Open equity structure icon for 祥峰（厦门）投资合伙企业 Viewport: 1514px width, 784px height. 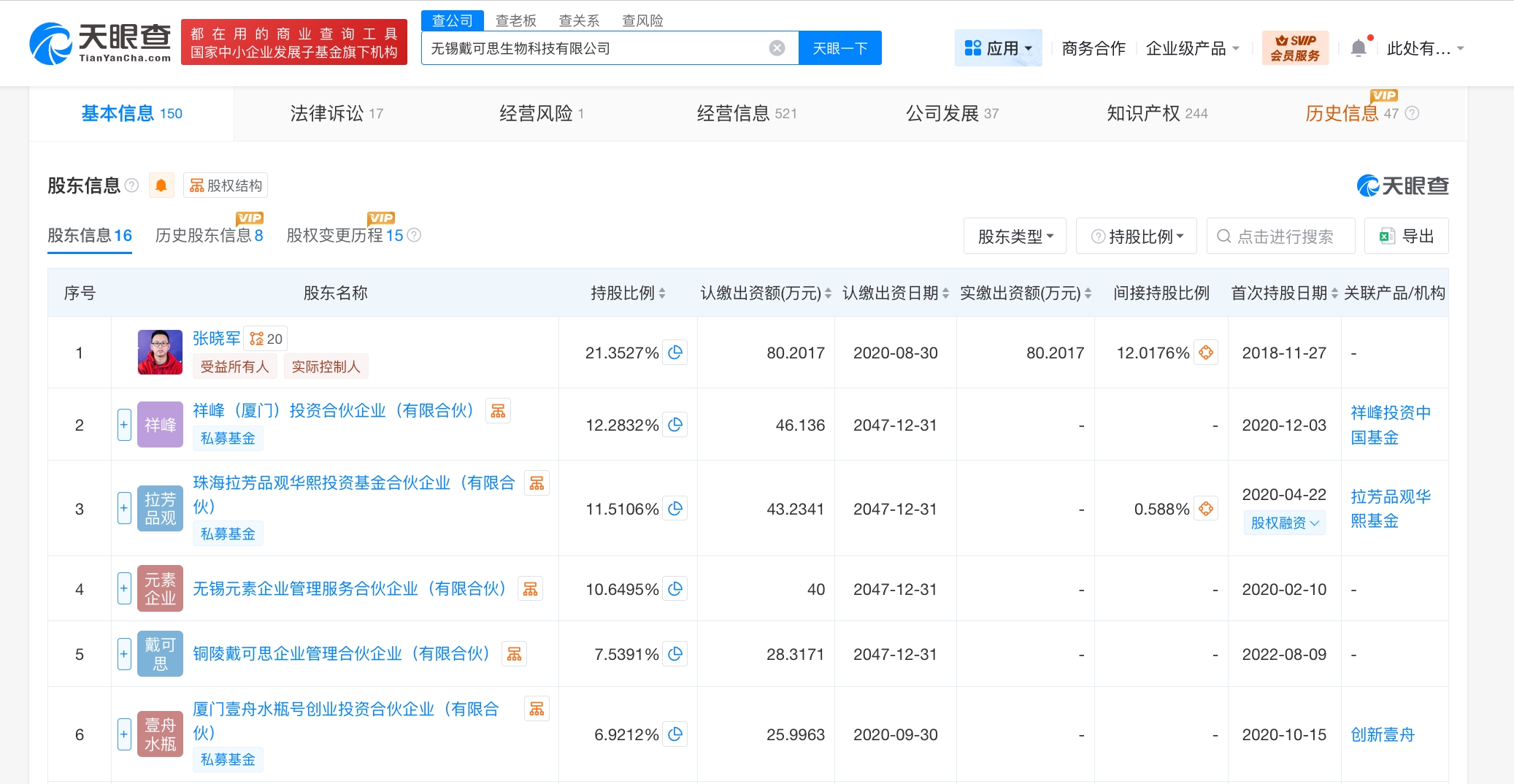(499, 411)
